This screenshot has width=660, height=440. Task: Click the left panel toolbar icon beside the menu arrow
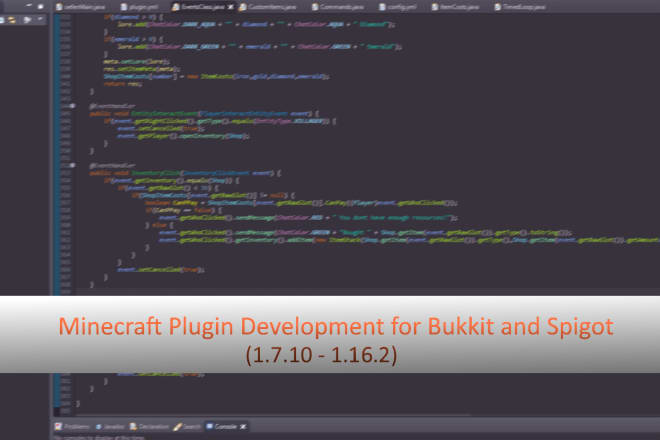[27, 20]
